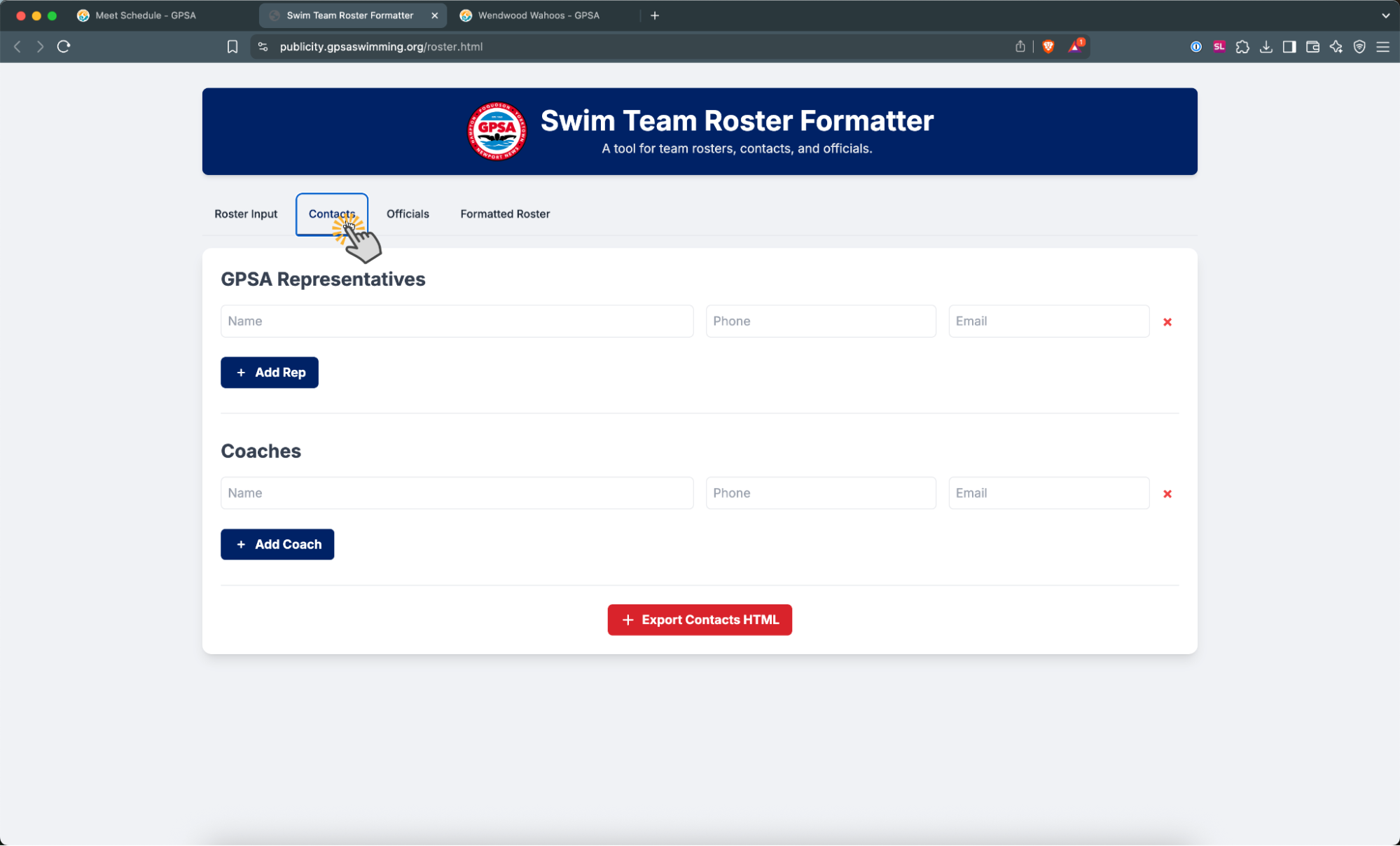Focus the Coaches Email input field
The width and height of the screenshot is (1400, 846).
(x=1048, y=493)
